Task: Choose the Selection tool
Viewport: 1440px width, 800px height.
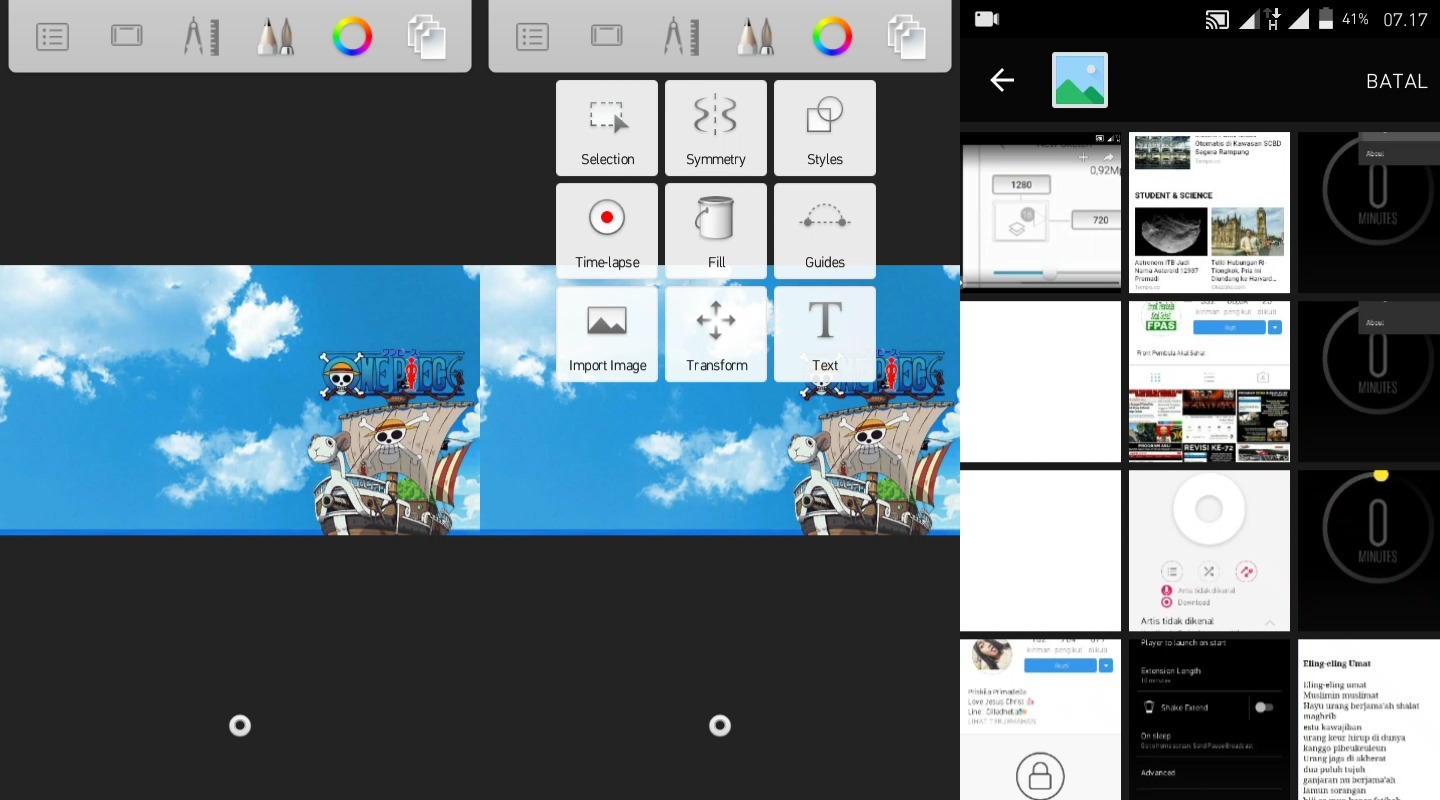Action: coord(607,128)
